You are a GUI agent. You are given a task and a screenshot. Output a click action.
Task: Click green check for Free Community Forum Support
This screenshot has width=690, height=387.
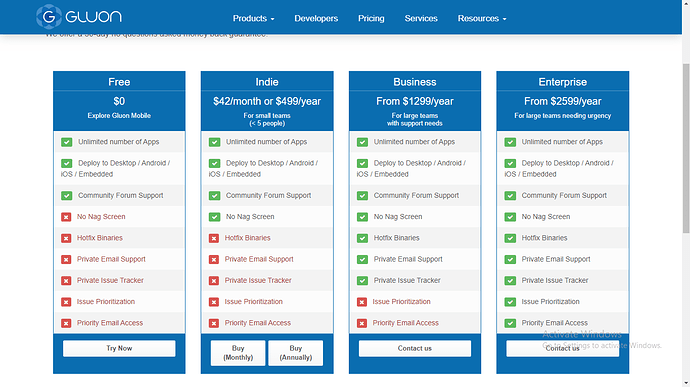66,195
